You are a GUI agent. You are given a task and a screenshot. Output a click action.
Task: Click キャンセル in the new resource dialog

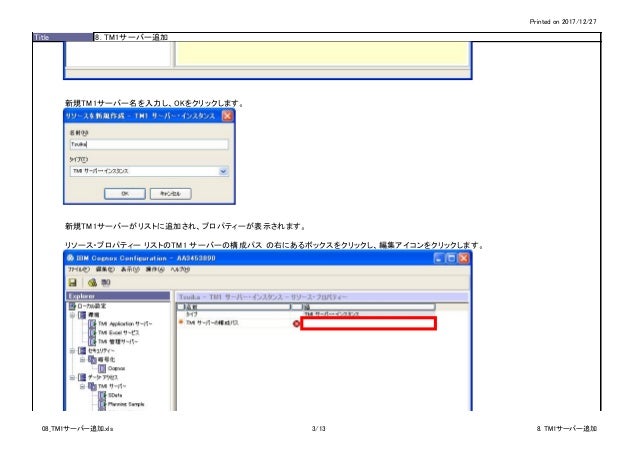170,194
